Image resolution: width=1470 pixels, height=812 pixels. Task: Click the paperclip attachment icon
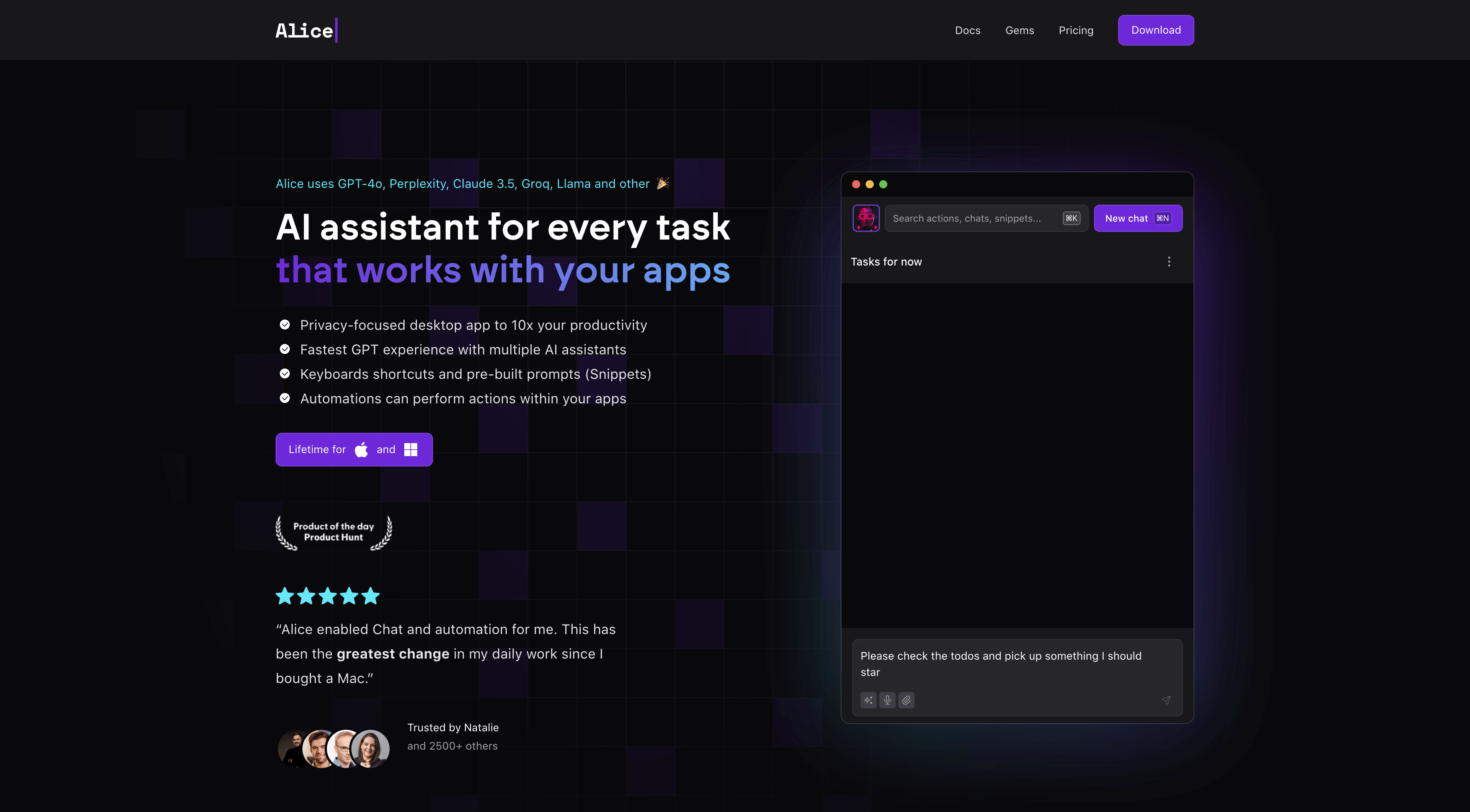coord(906,700)
